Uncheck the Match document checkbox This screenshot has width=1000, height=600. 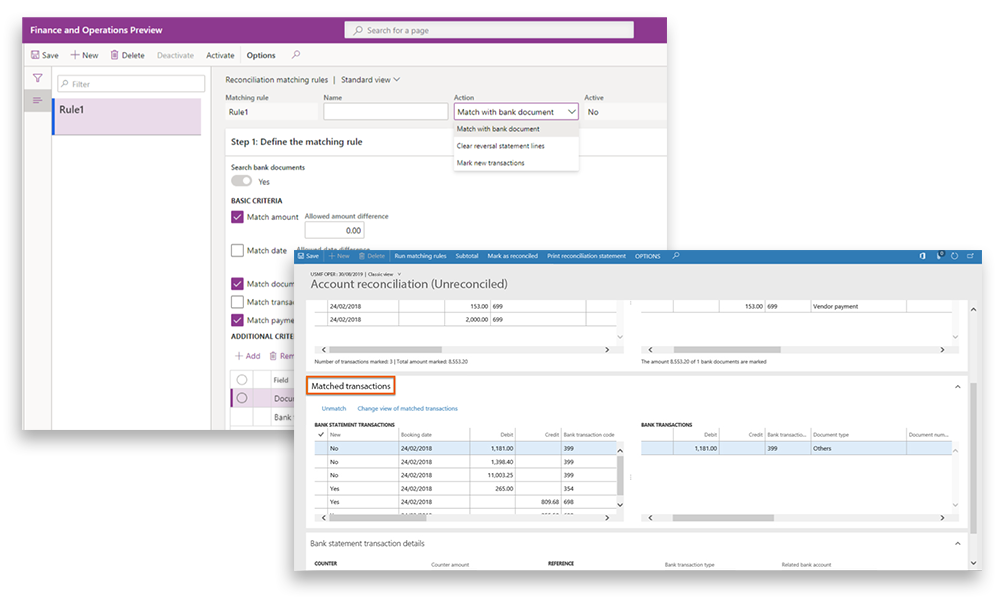237,284
